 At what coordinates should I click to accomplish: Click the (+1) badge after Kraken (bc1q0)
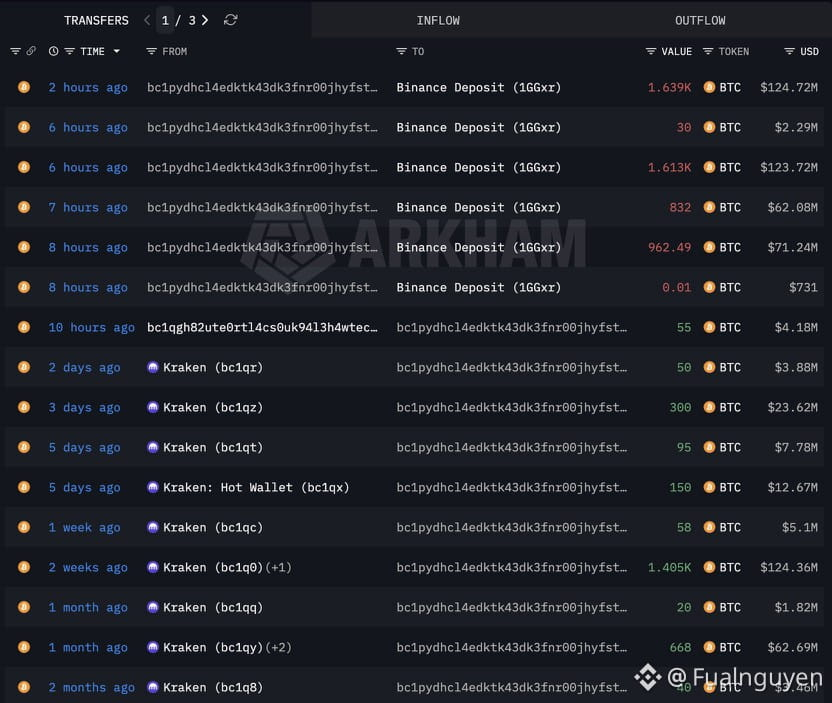pyautogui.click(x=278, y=567)
